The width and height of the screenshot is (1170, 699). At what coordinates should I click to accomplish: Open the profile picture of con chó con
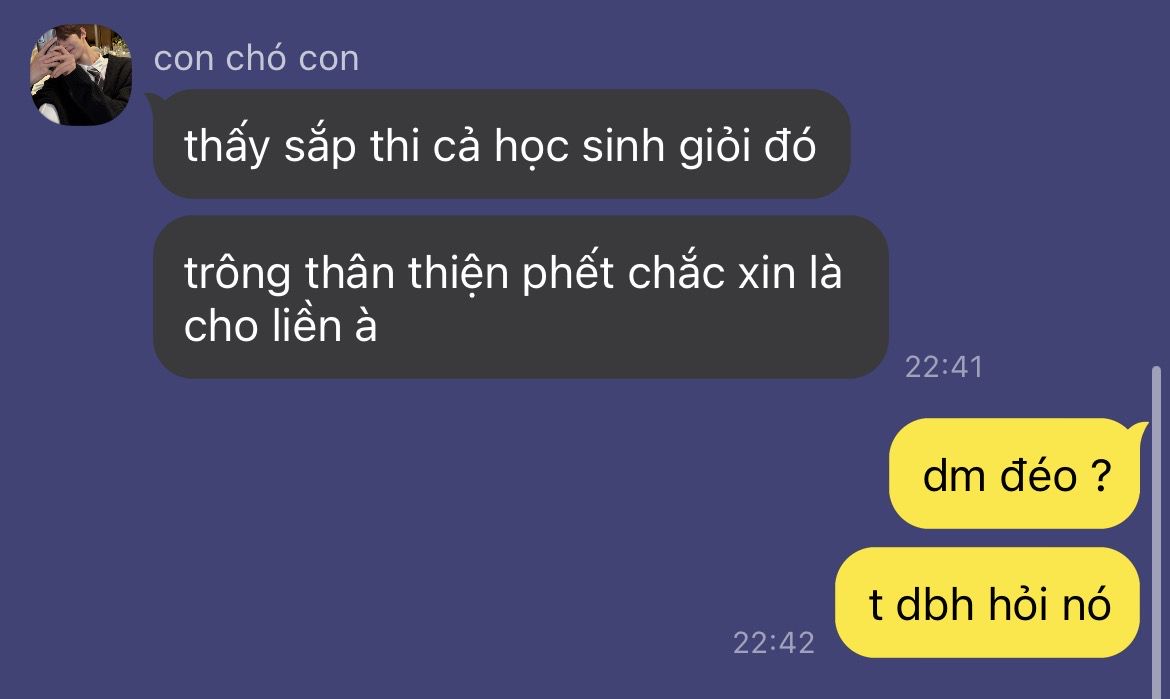[x=81, y=74]
